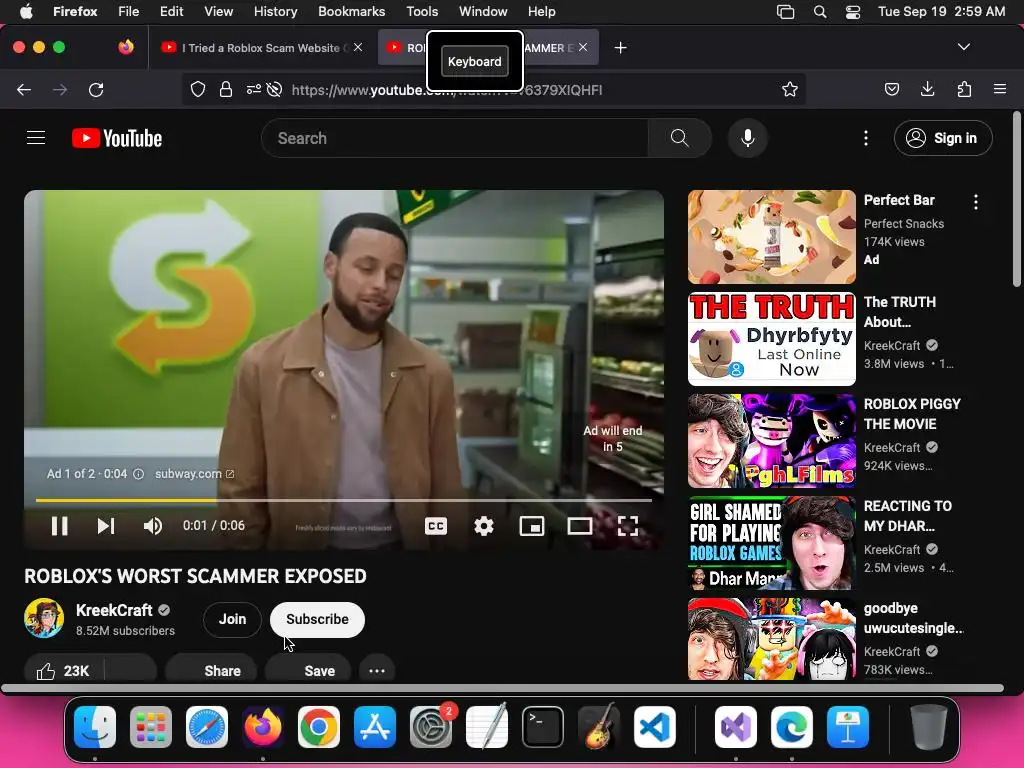Open Terminal from the Dock
This screenshot has height=768, width=1024.
[543, 727]
